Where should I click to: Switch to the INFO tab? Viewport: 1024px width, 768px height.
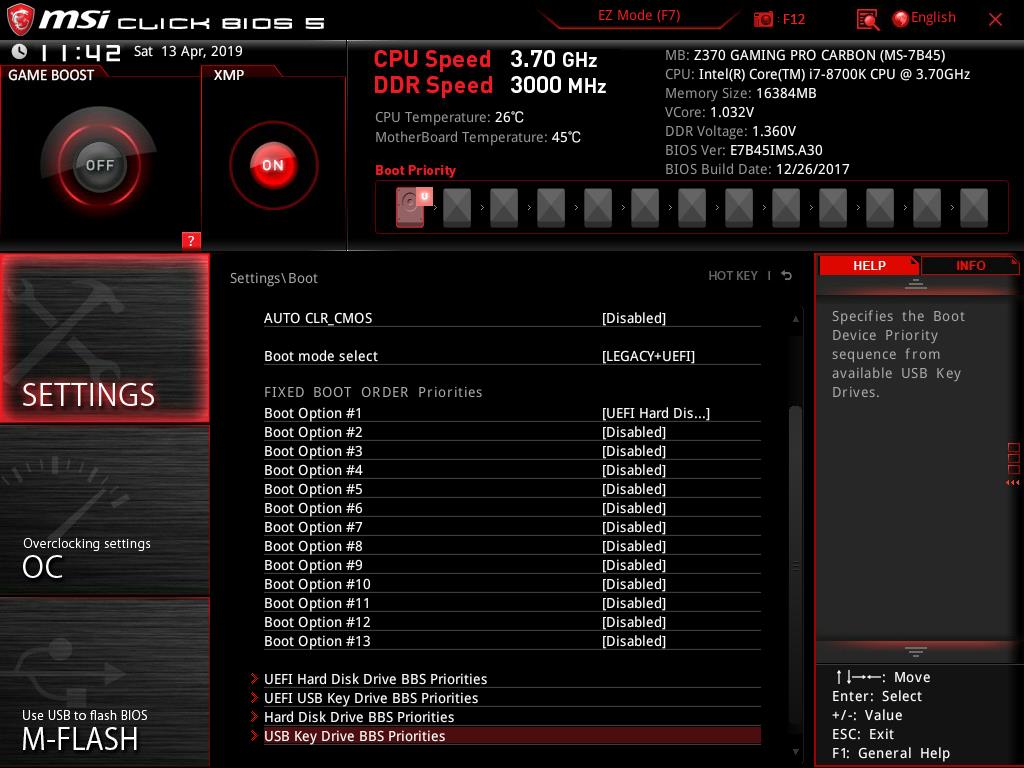pyautogui.click(x=970, y=266)
